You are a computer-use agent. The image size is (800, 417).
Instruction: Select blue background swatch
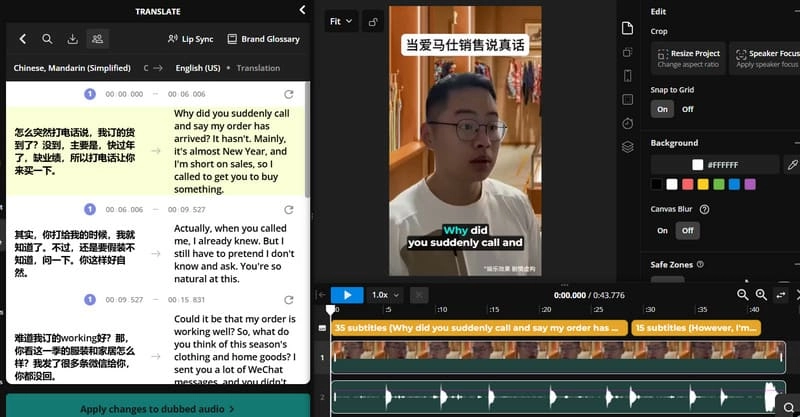(x=734, y=184)
